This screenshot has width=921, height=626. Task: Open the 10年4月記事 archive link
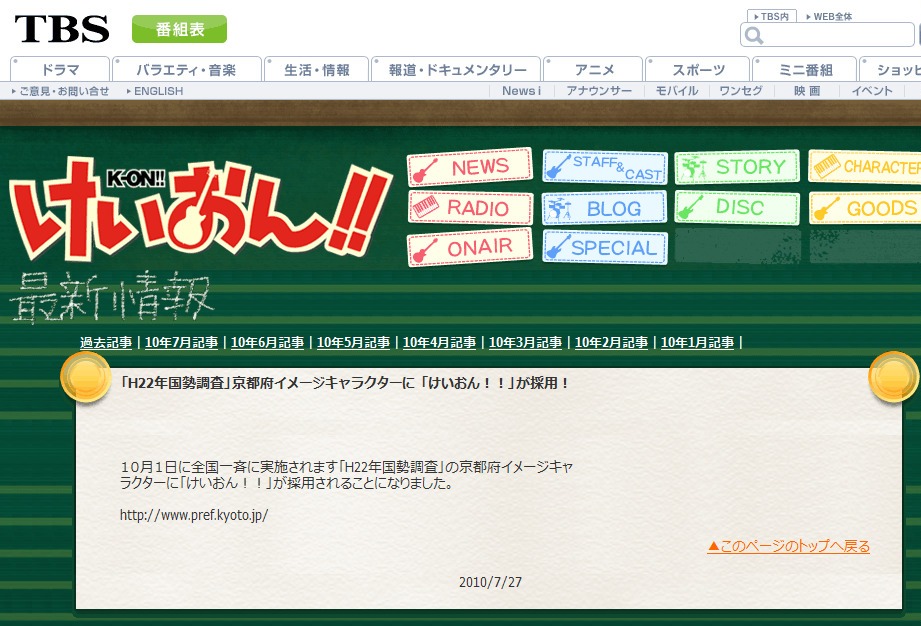(439, 342)
